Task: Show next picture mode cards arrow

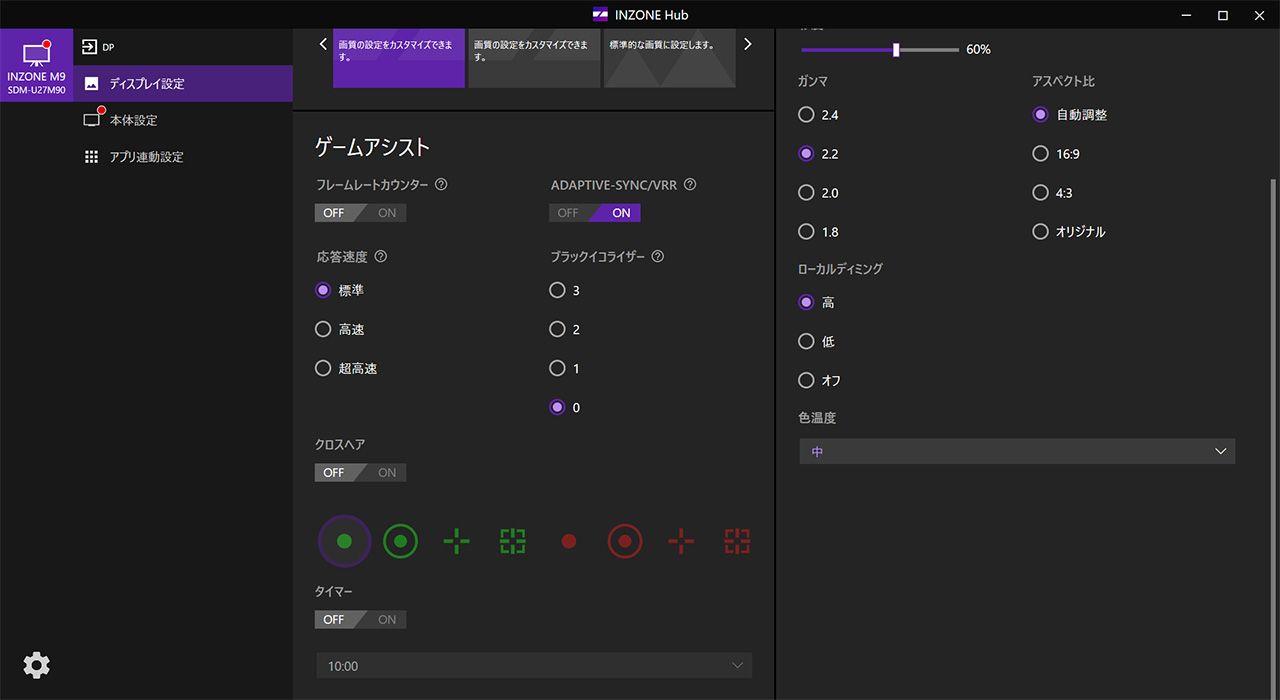Action: [x=747, y=44]
